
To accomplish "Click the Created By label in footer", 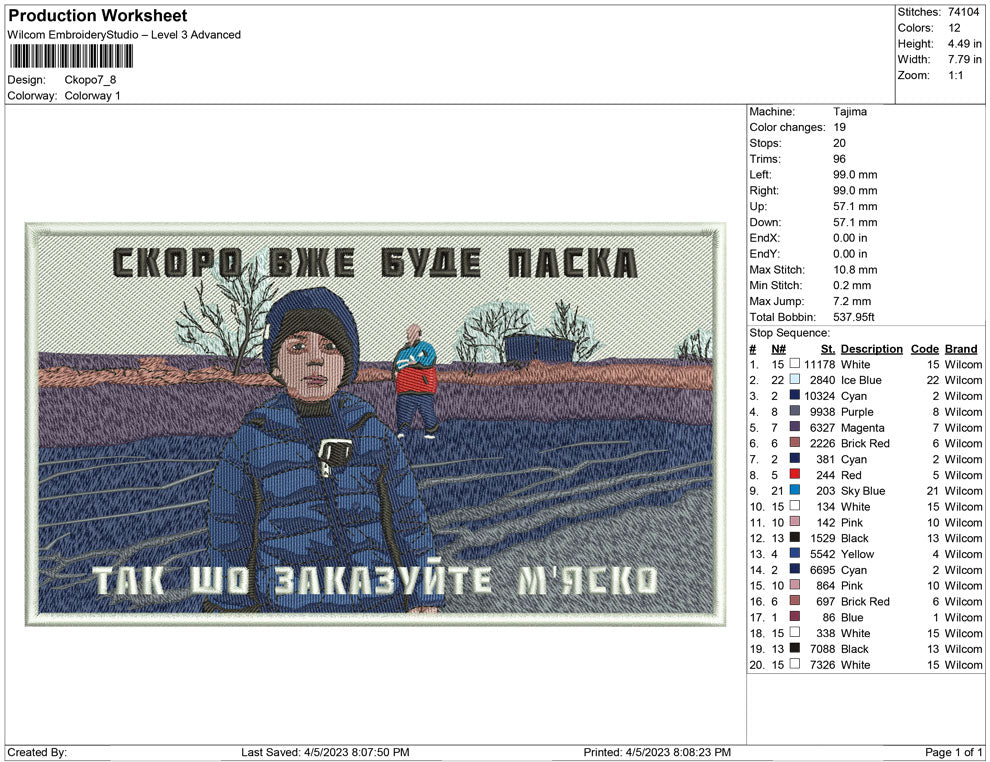I will (37, 752).
